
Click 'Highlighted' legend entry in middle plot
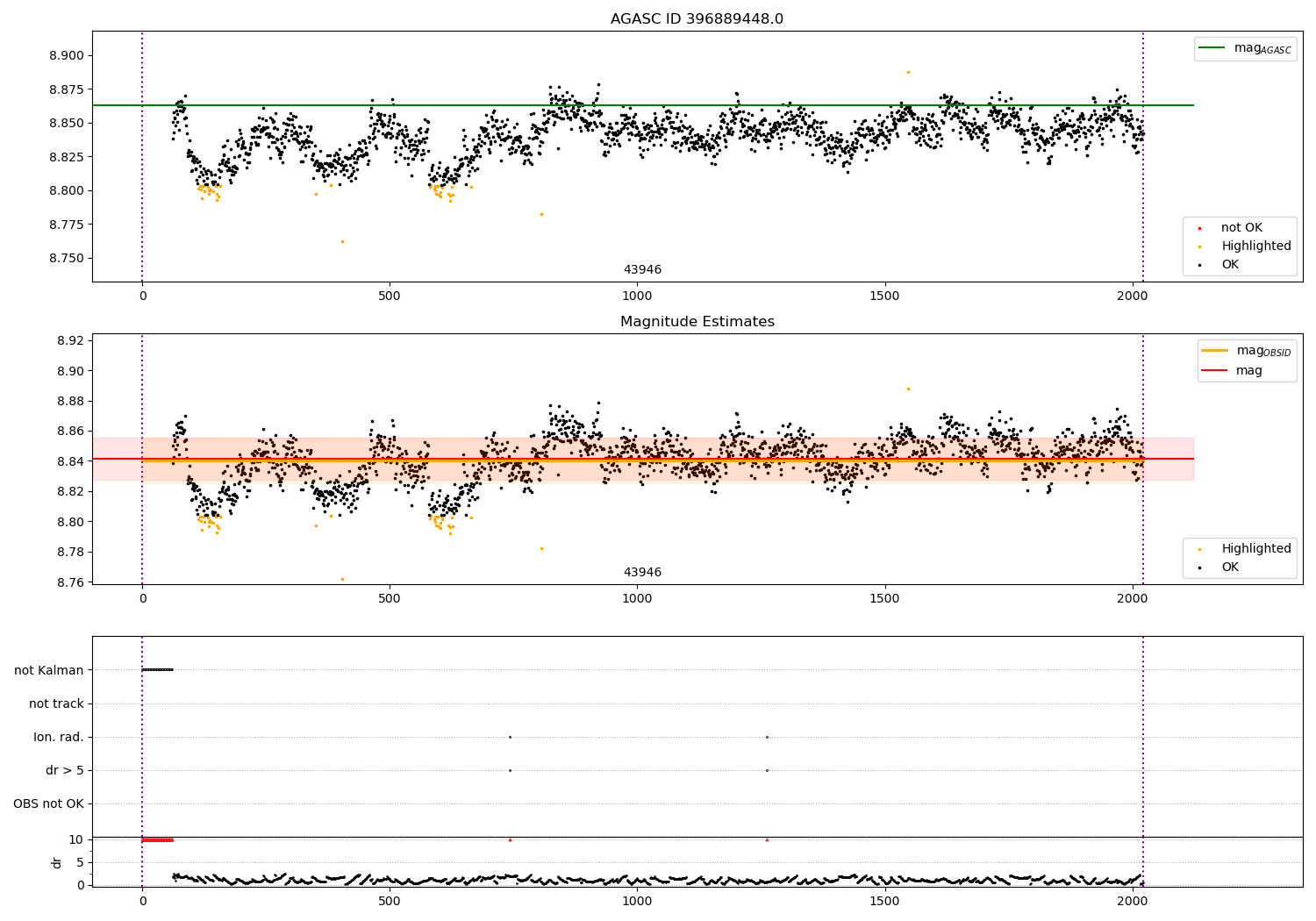coord(1256,549)
